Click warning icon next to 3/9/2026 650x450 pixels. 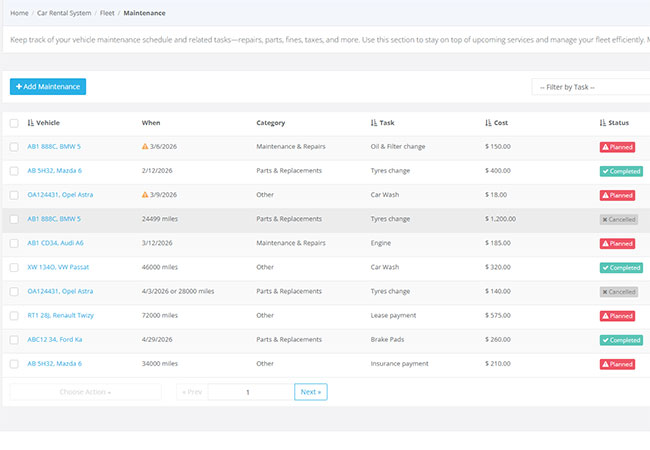(x=145, y=194)
